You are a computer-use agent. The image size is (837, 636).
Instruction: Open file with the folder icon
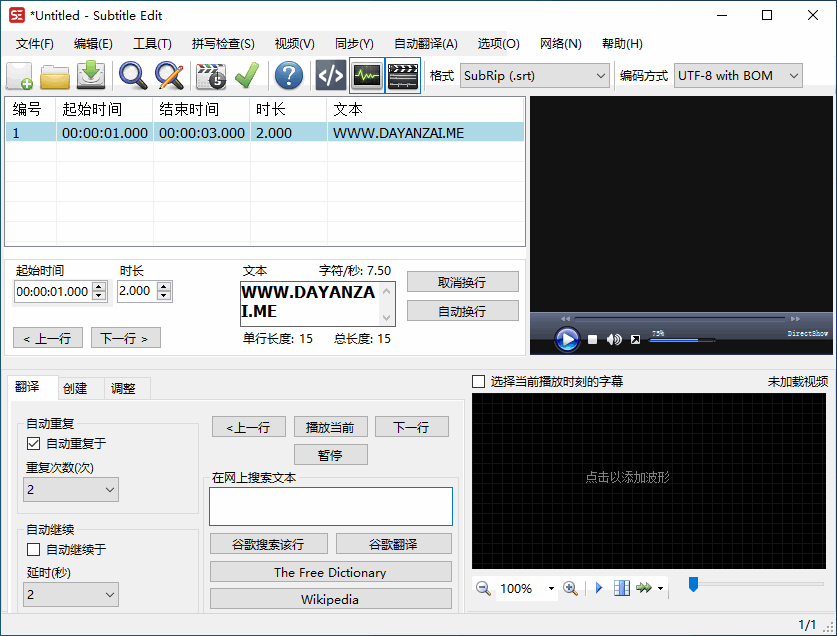(x=55, y=75)
